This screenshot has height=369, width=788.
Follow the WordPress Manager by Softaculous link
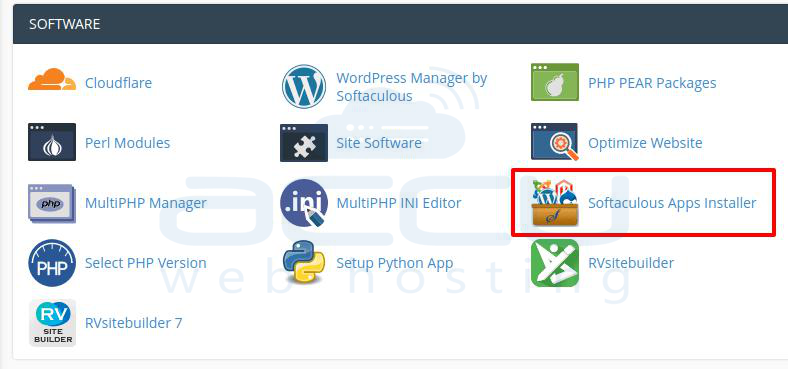[412, 87]
